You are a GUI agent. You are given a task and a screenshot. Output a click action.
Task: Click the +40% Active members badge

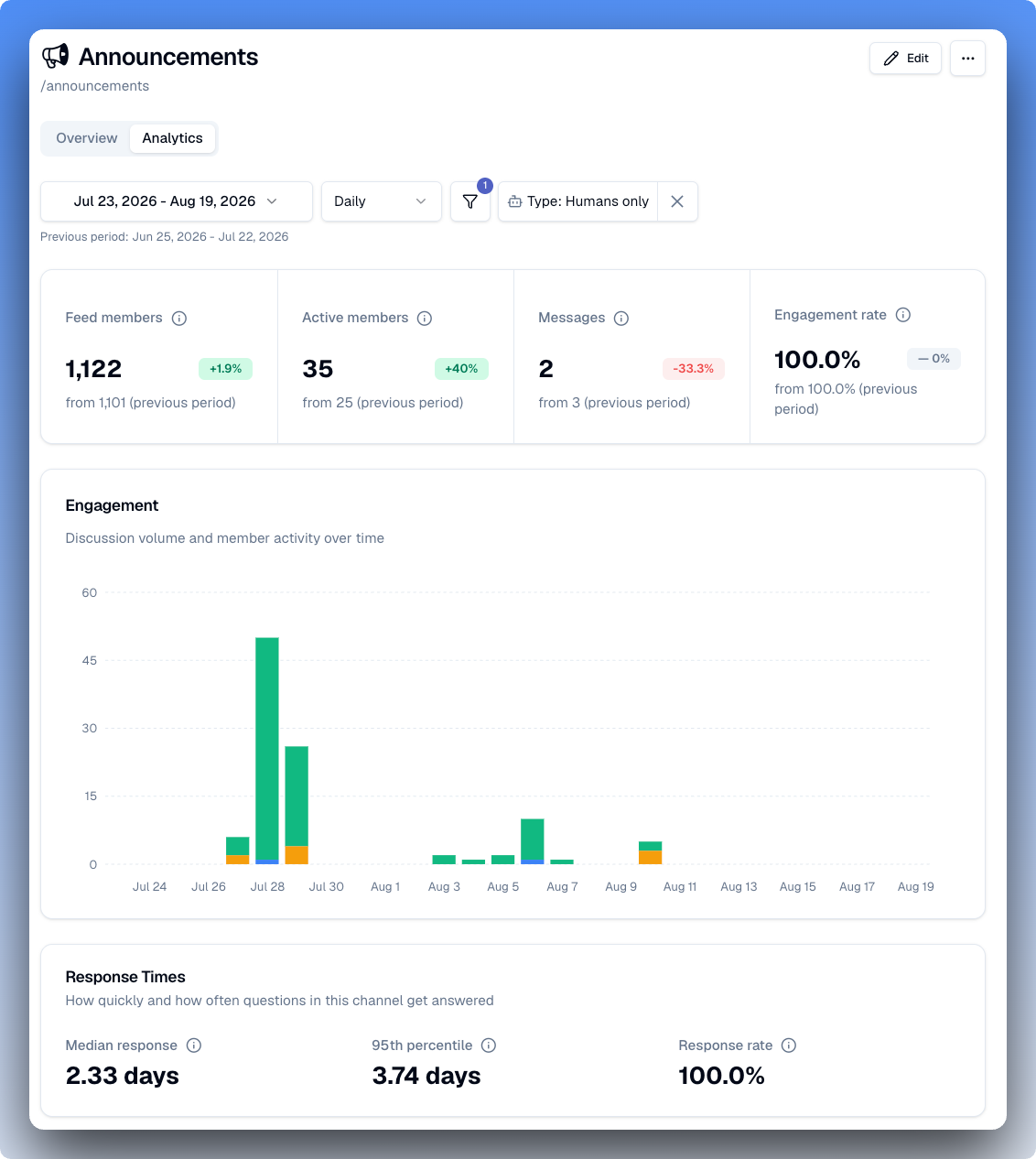coord(461,369)
